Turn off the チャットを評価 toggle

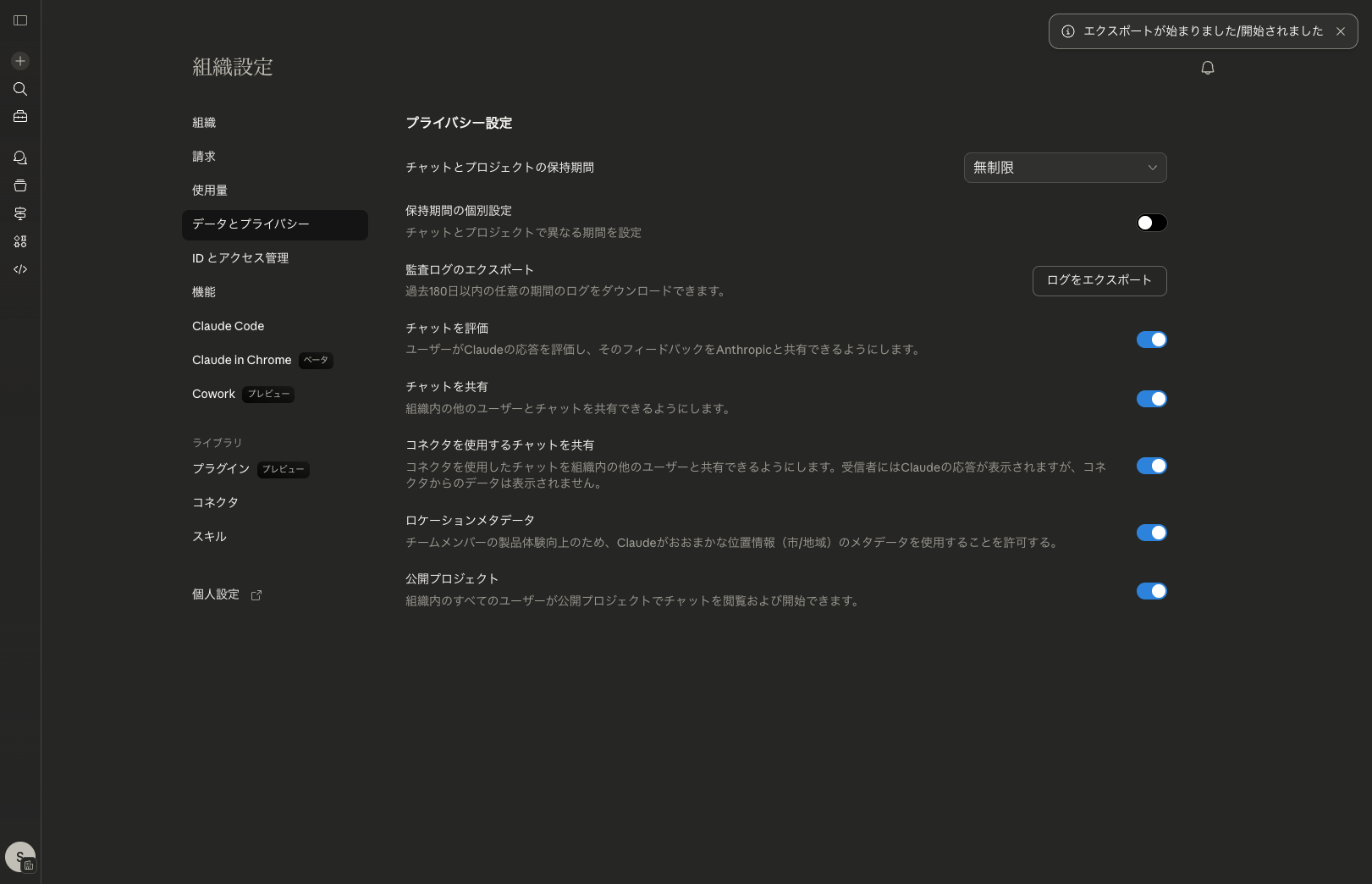pos(1151,340)
